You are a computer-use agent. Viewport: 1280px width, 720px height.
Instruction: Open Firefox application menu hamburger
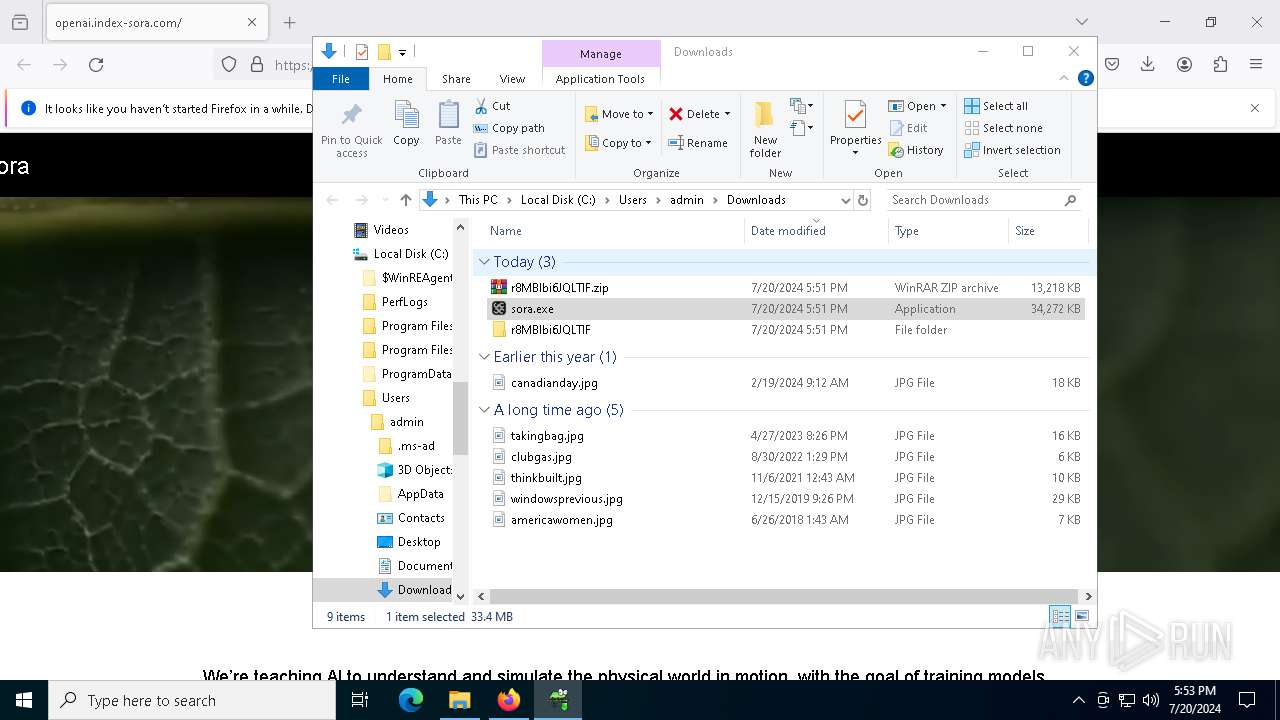pos(1256,64)
